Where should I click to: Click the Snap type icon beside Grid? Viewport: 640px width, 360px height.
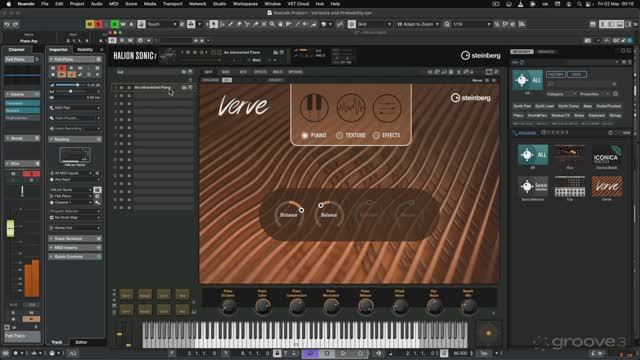pyautogui.click(x=352, y=24)
